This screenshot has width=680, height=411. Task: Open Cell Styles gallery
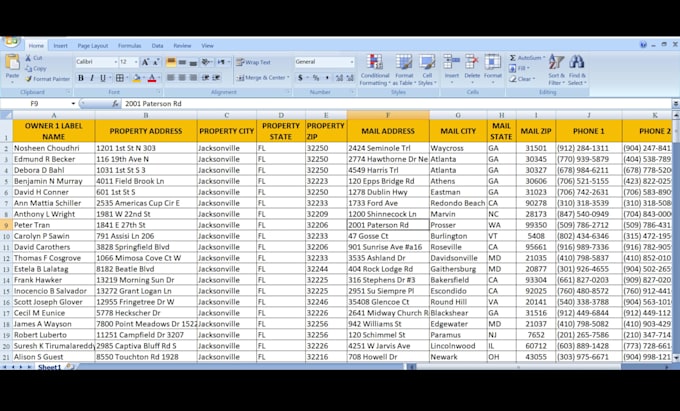427,70
